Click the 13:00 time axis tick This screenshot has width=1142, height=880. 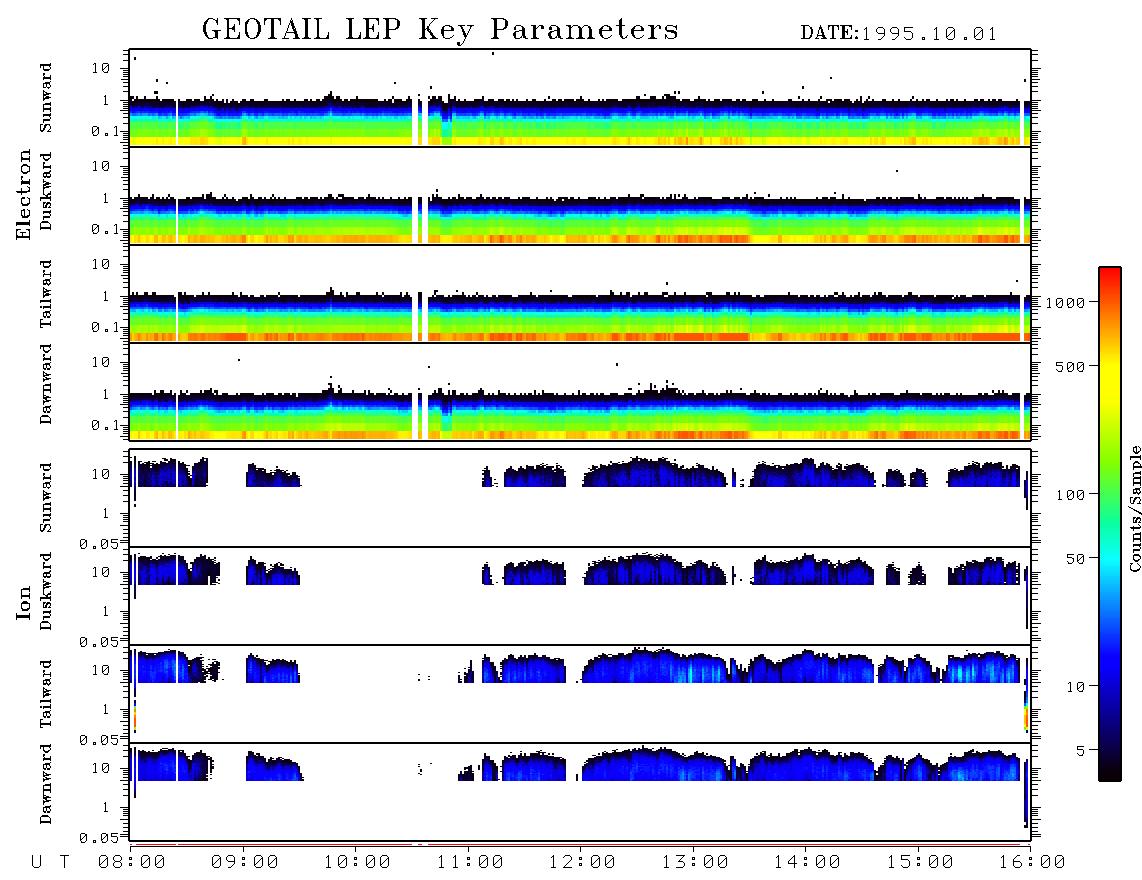pyautogui.click(x=695, y=863)
